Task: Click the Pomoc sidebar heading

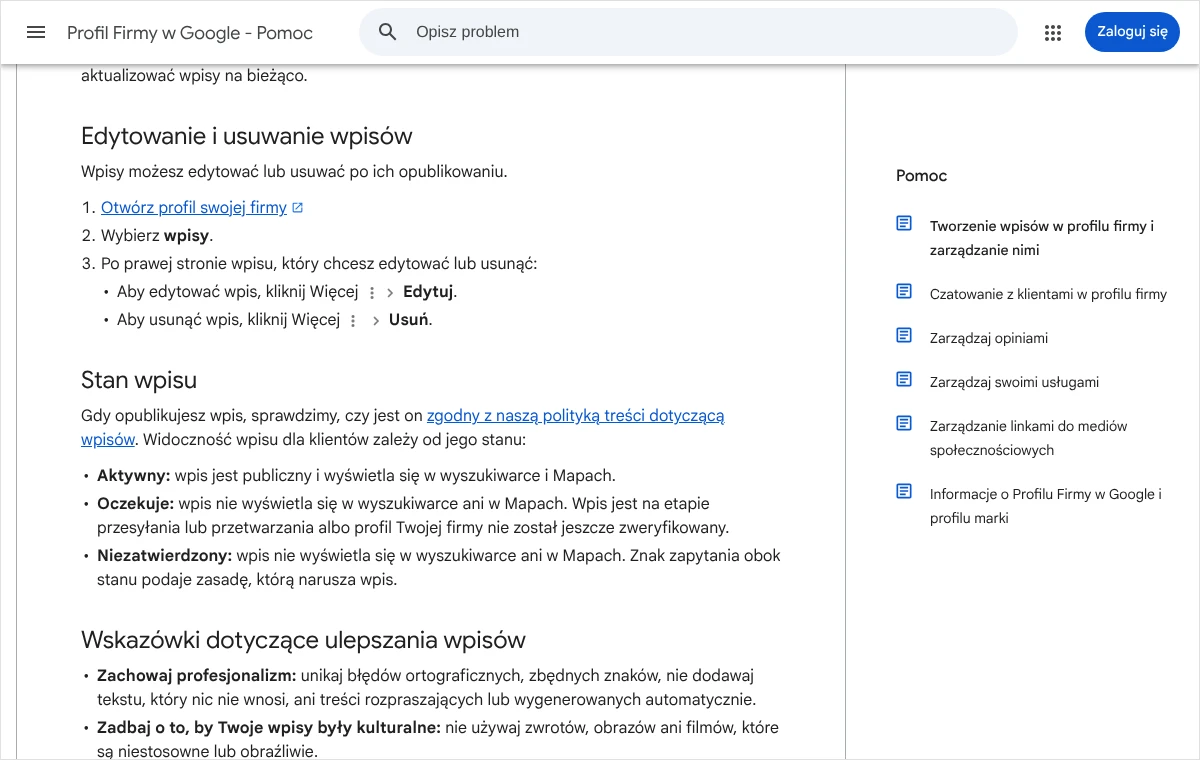Action: (921, 176)
